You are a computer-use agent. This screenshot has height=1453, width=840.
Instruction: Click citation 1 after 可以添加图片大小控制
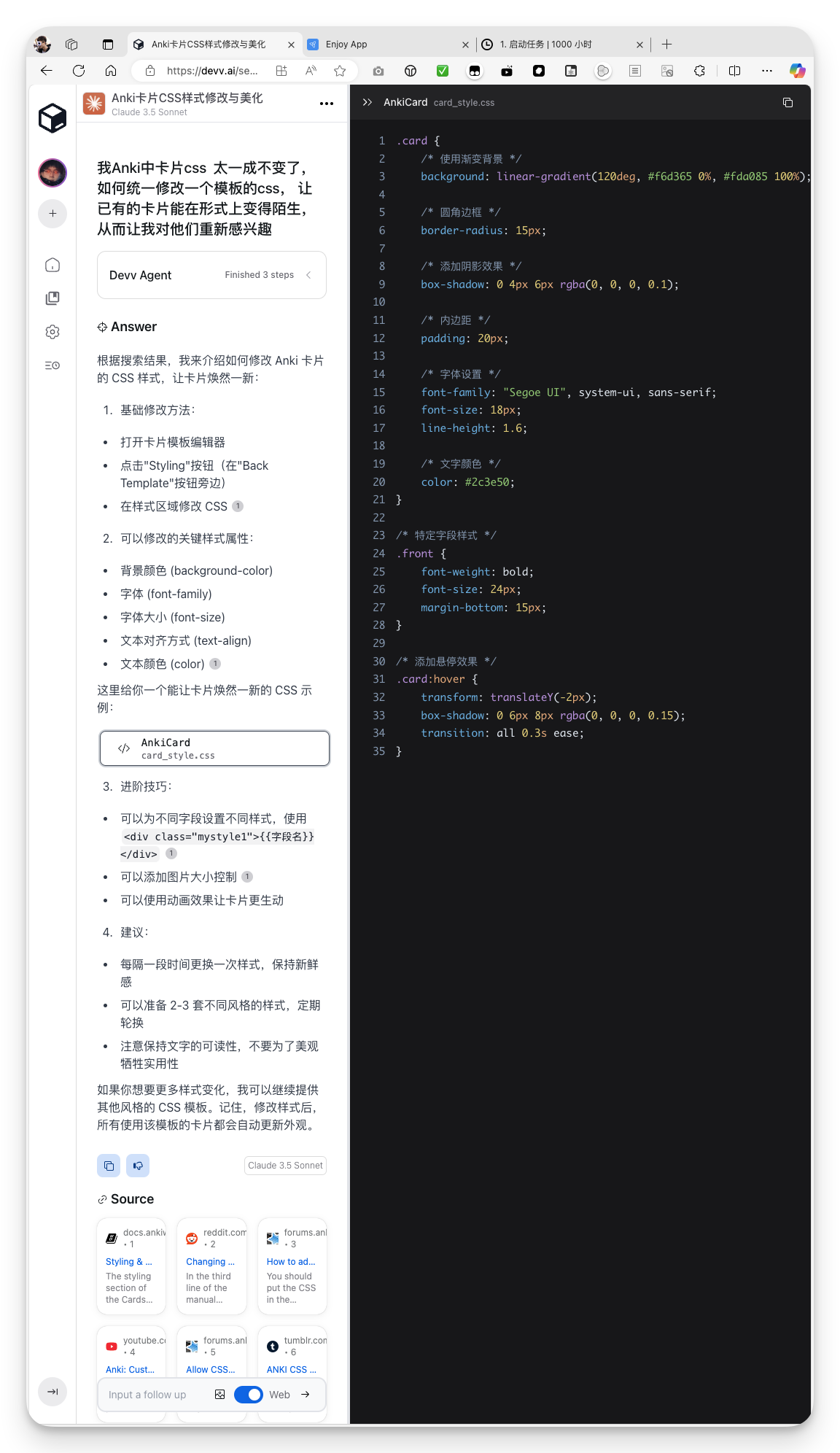tap(247, 877)
